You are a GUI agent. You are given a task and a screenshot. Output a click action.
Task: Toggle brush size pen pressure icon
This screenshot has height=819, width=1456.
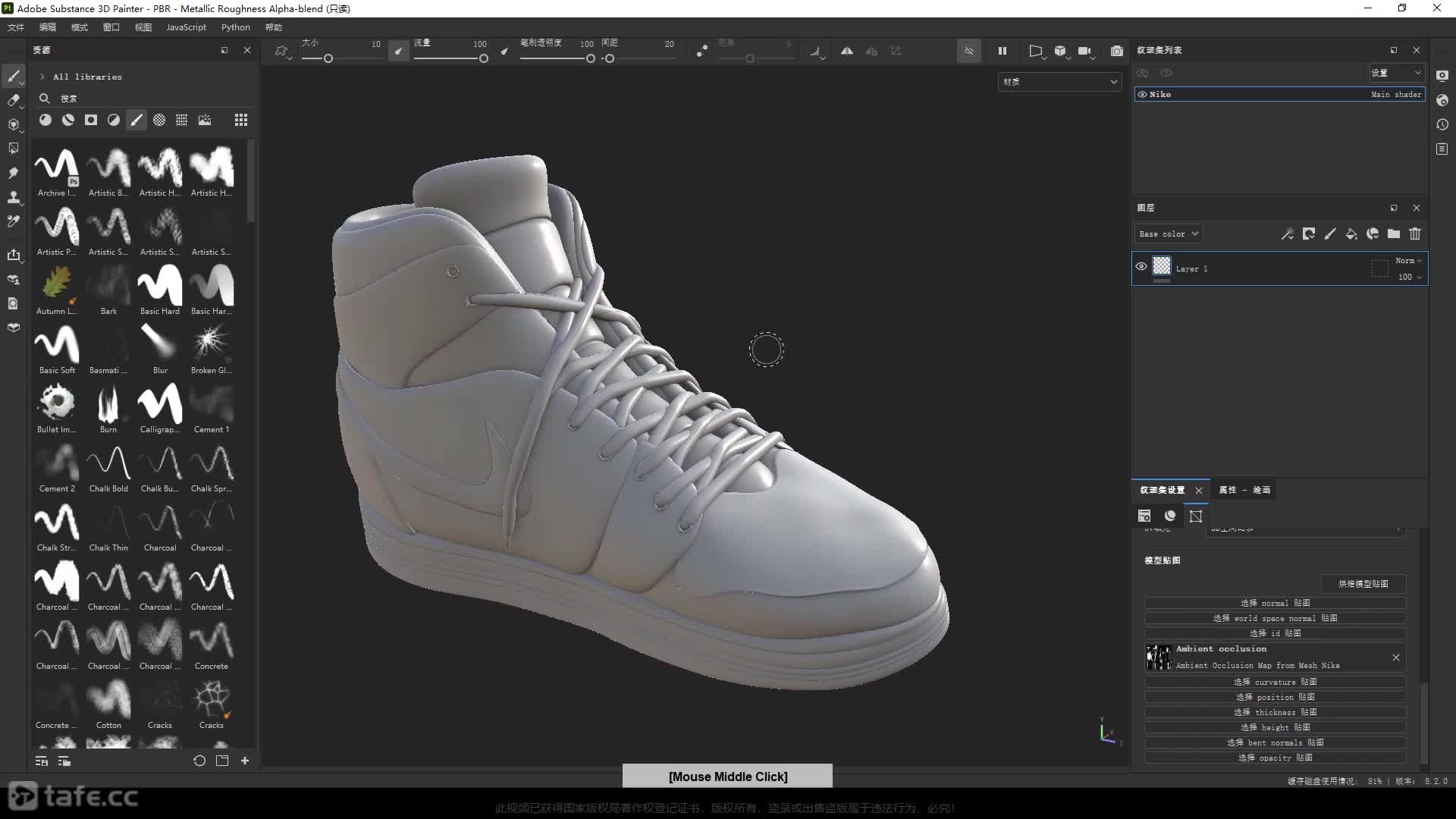tap(399, 51)
